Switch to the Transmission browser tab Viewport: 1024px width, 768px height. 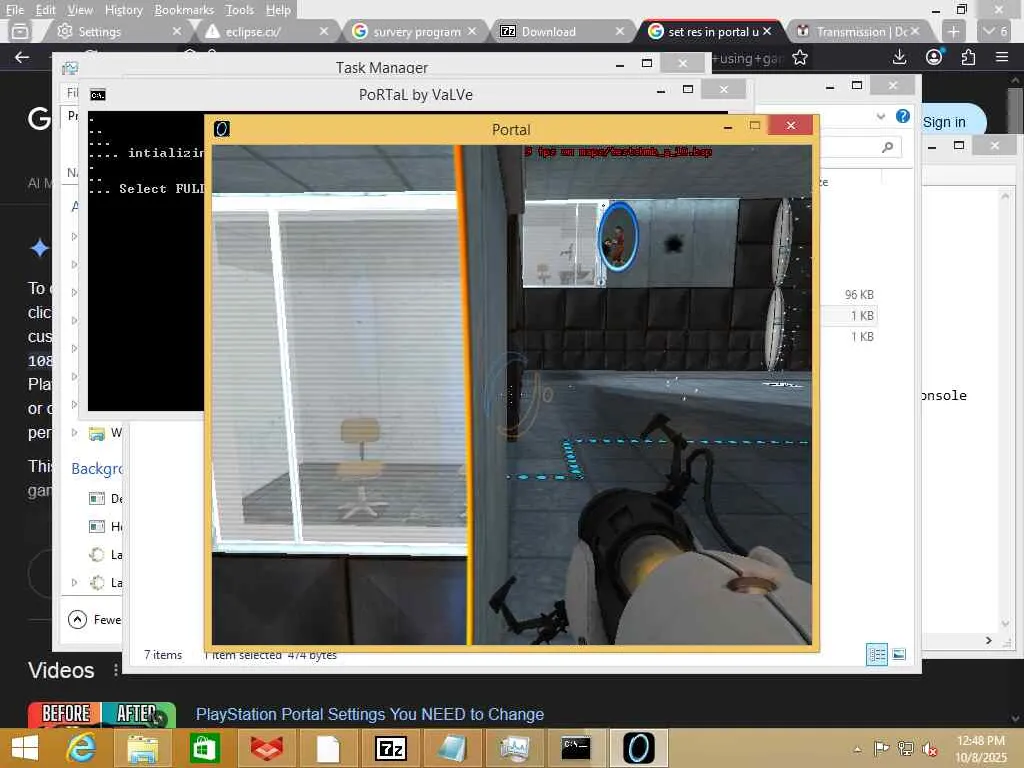857,31
